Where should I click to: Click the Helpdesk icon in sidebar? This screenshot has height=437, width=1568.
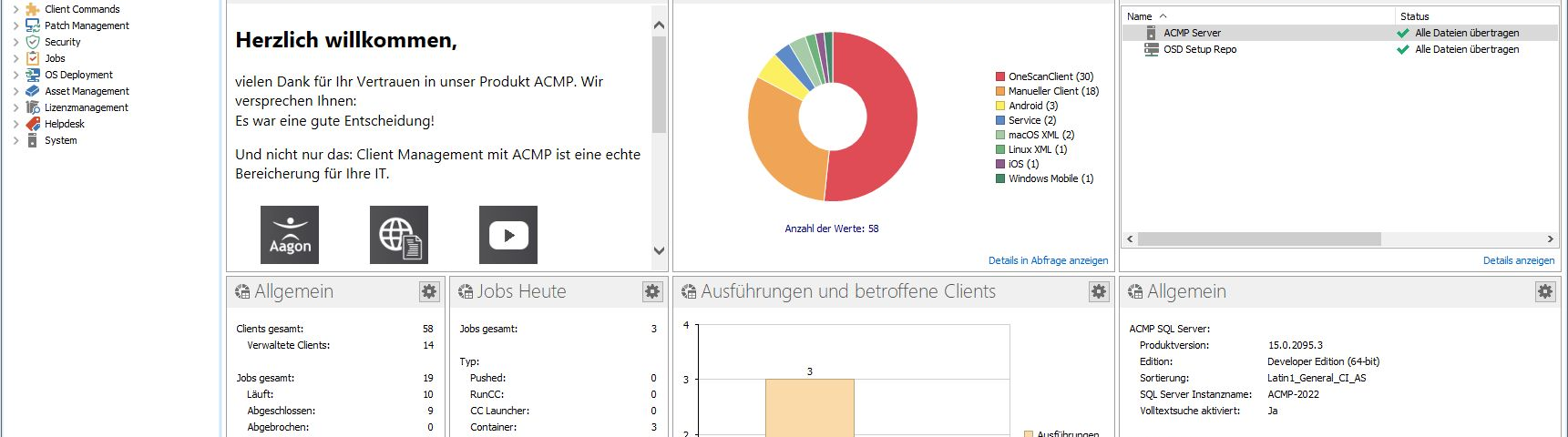pyautogui.click(x=33, y=124)
